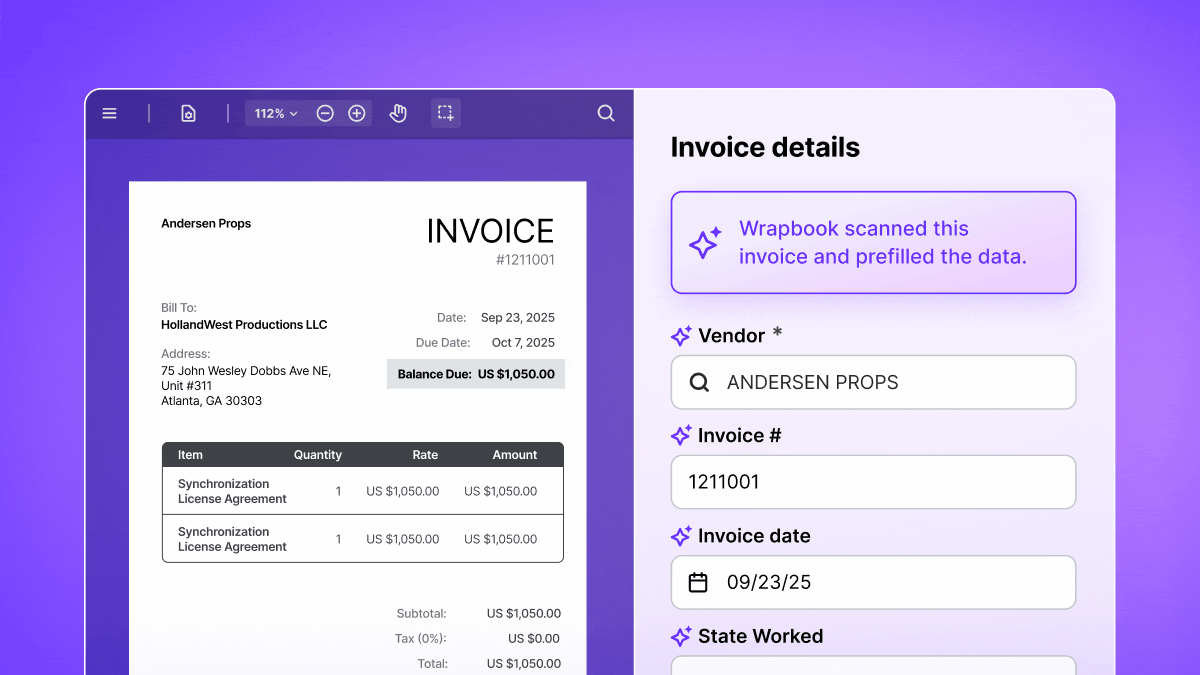Zoom out using the minus icon
The width and height of the screenshot is (1200, 675).
pyautogui.click(x=325, y=113)
